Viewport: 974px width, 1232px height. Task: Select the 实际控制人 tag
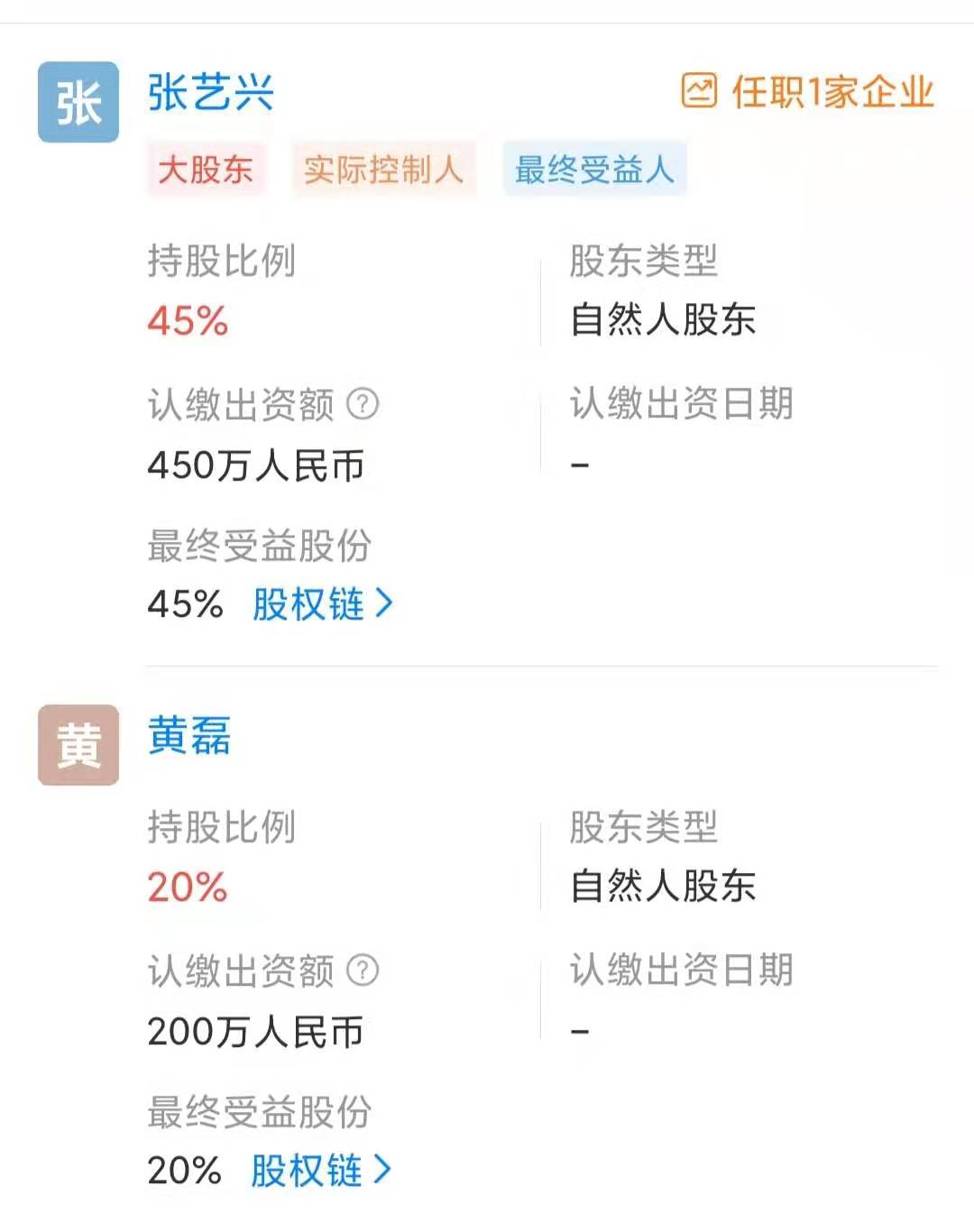click(x=383, y=170)
